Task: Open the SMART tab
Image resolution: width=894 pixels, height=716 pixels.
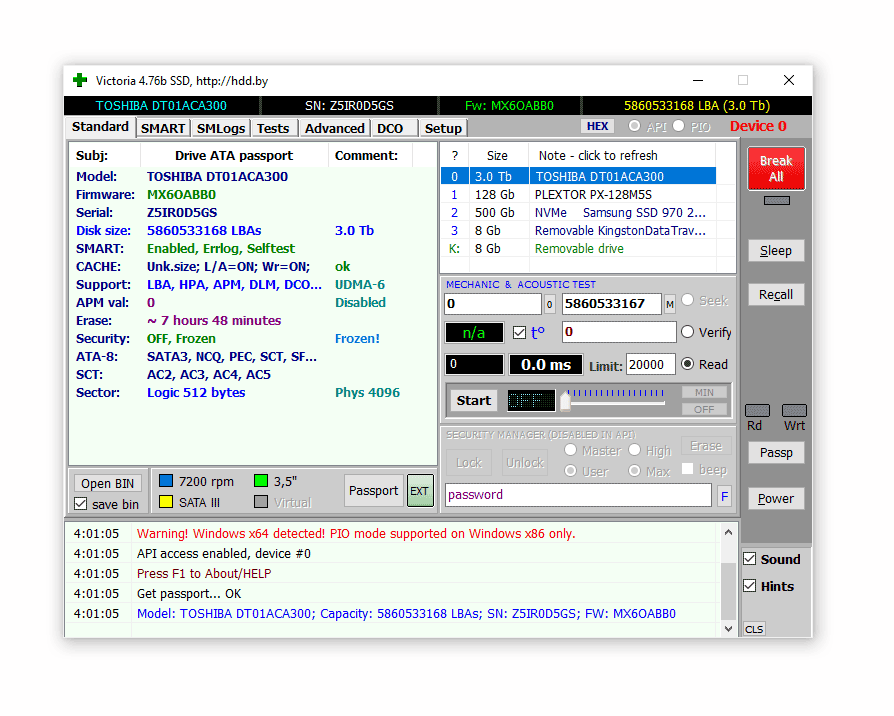Action: [163, 128]
